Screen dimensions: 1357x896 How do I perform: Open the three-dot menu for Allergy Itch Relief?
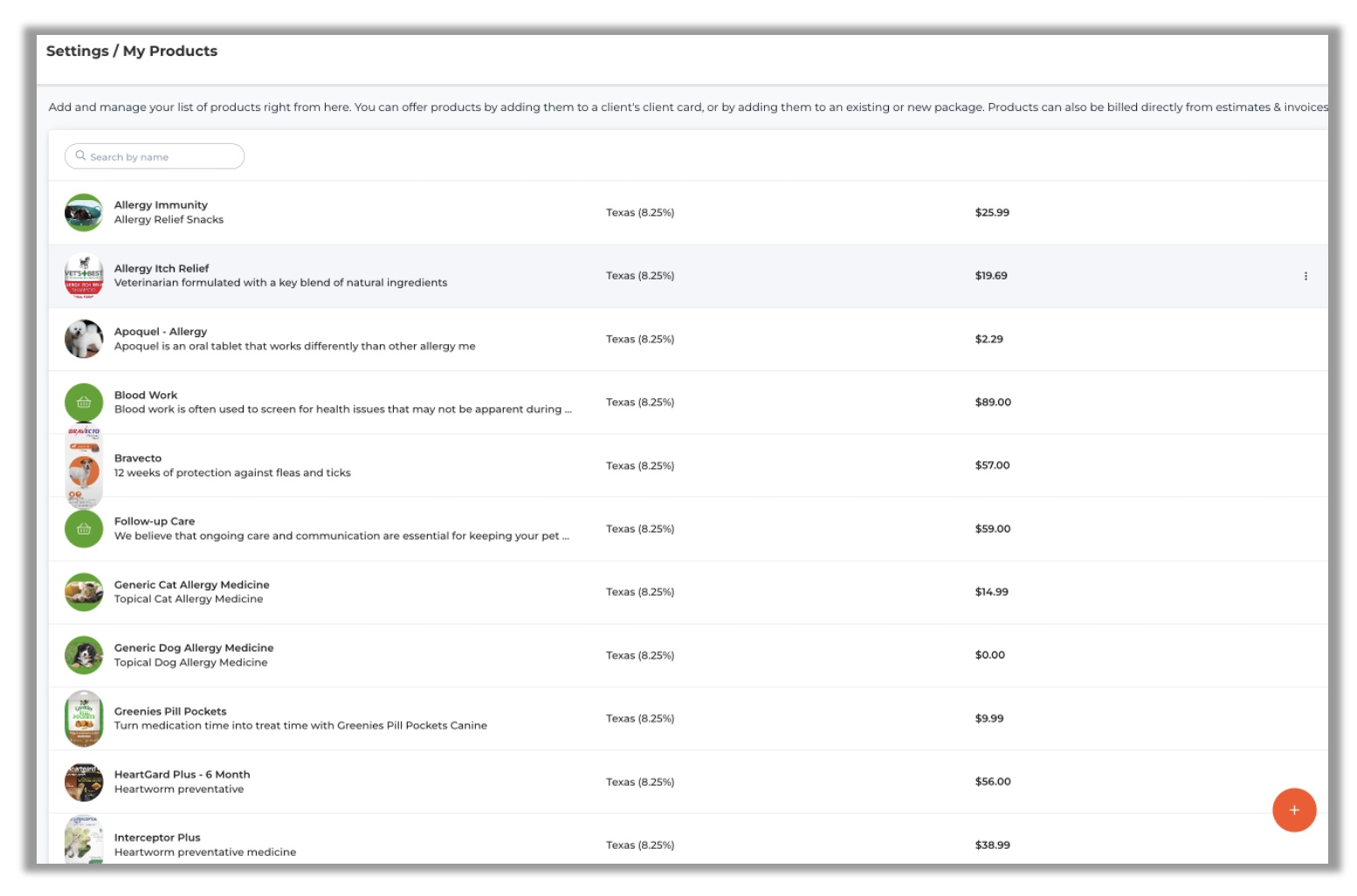1305,276
